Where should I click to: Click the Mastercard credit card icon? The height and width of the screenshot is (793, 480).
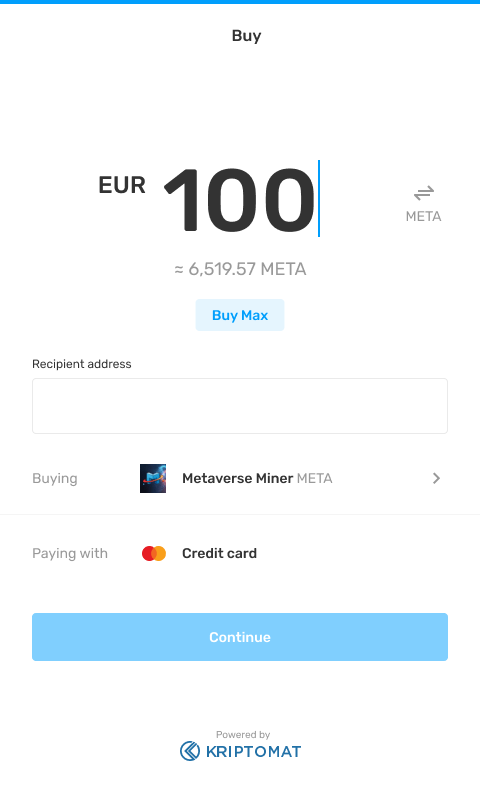pos(154,553)
